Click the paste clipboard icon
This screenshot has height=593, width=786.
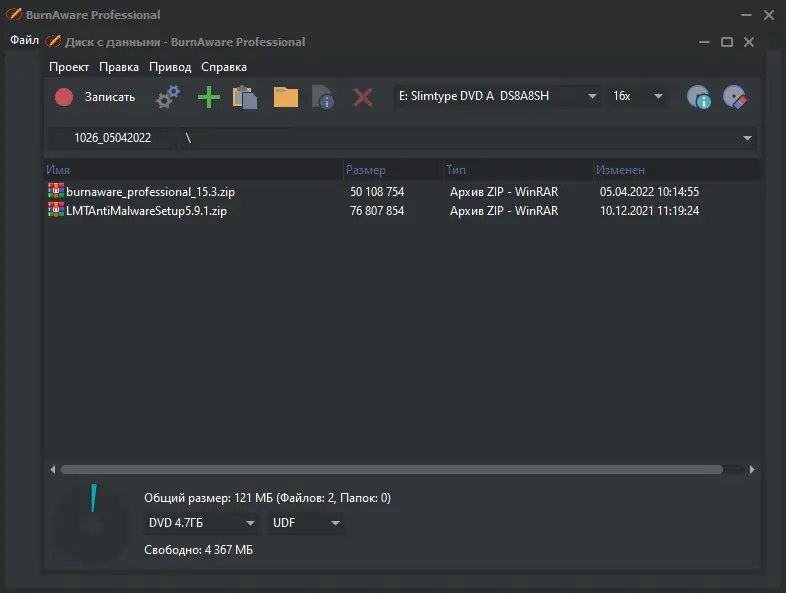point(245,97)
